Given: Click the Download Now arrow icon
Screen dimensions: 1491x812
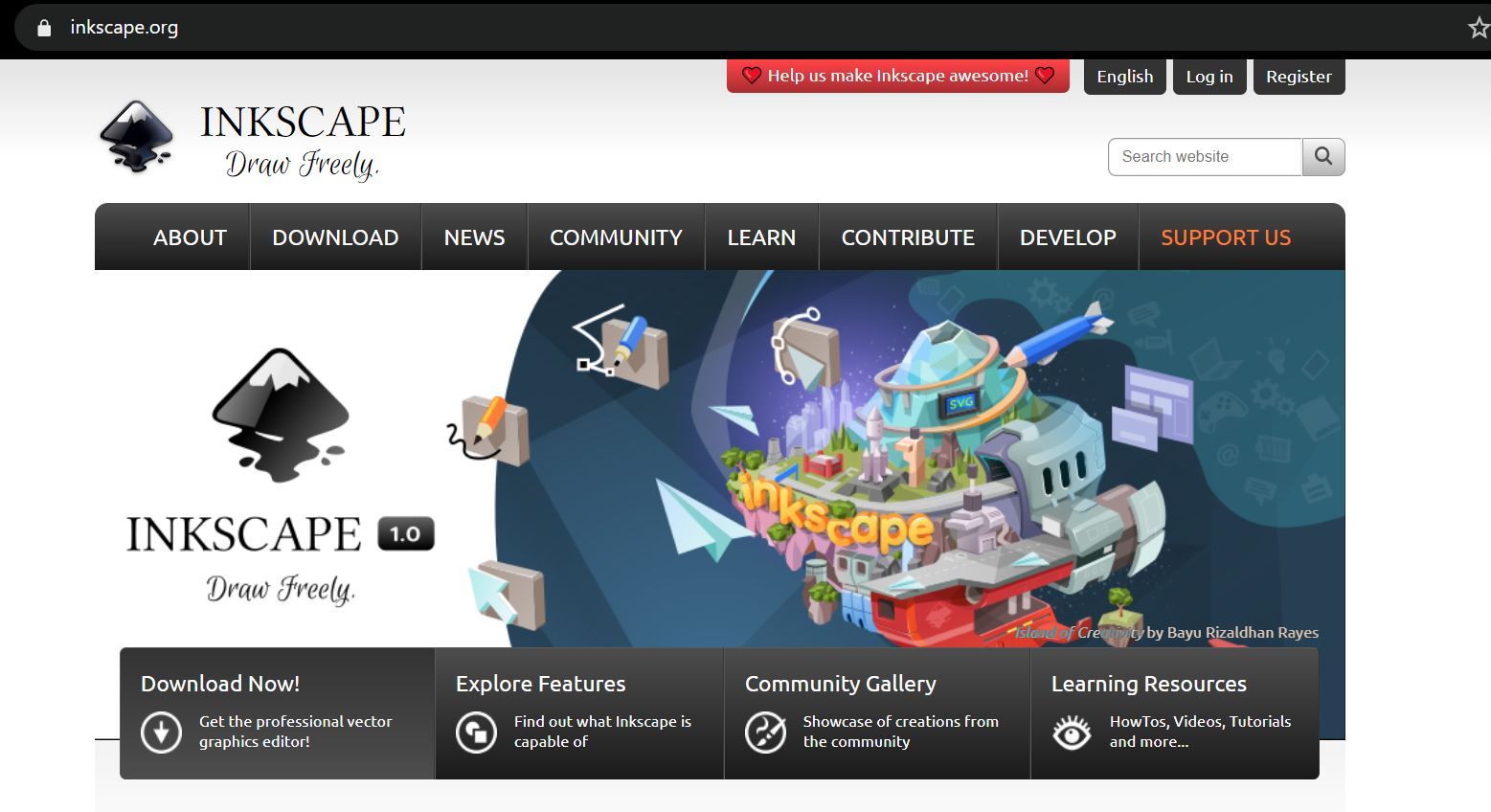Looking at the screenshot, I should click(x=161, y=733).
